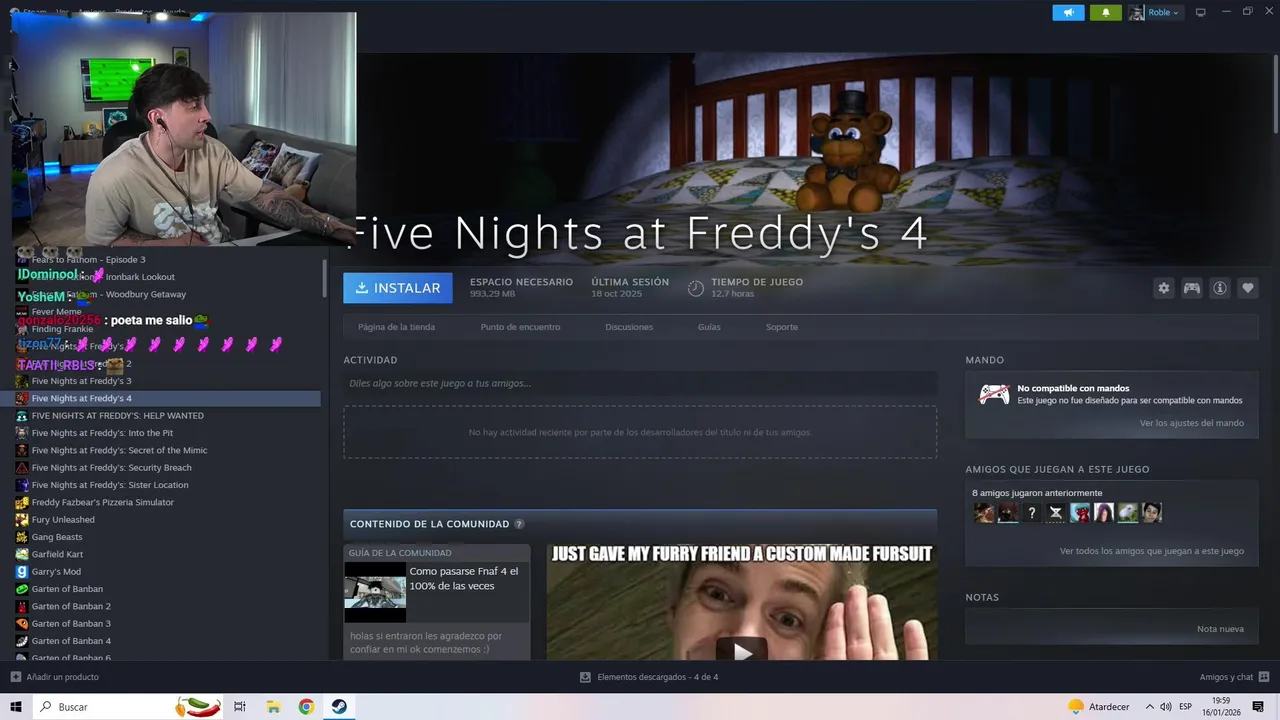Open the red cartoon character friend avatar
The height and width of the screenshot is (720, 1280).
click(x=1080, y=513)
